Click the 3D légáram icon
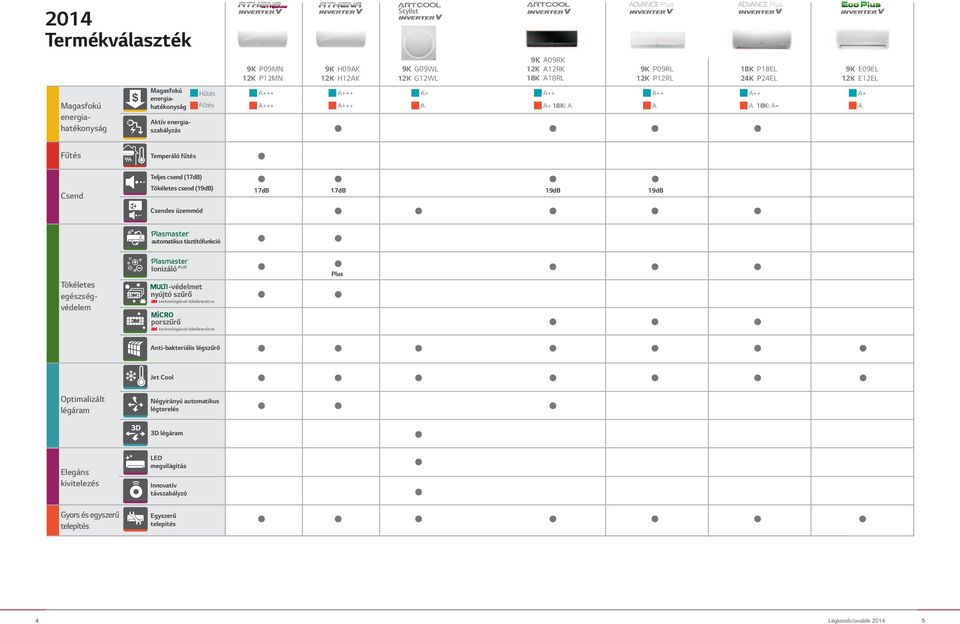Viewport: 960px width, 624px height. [x=135, y=433]
